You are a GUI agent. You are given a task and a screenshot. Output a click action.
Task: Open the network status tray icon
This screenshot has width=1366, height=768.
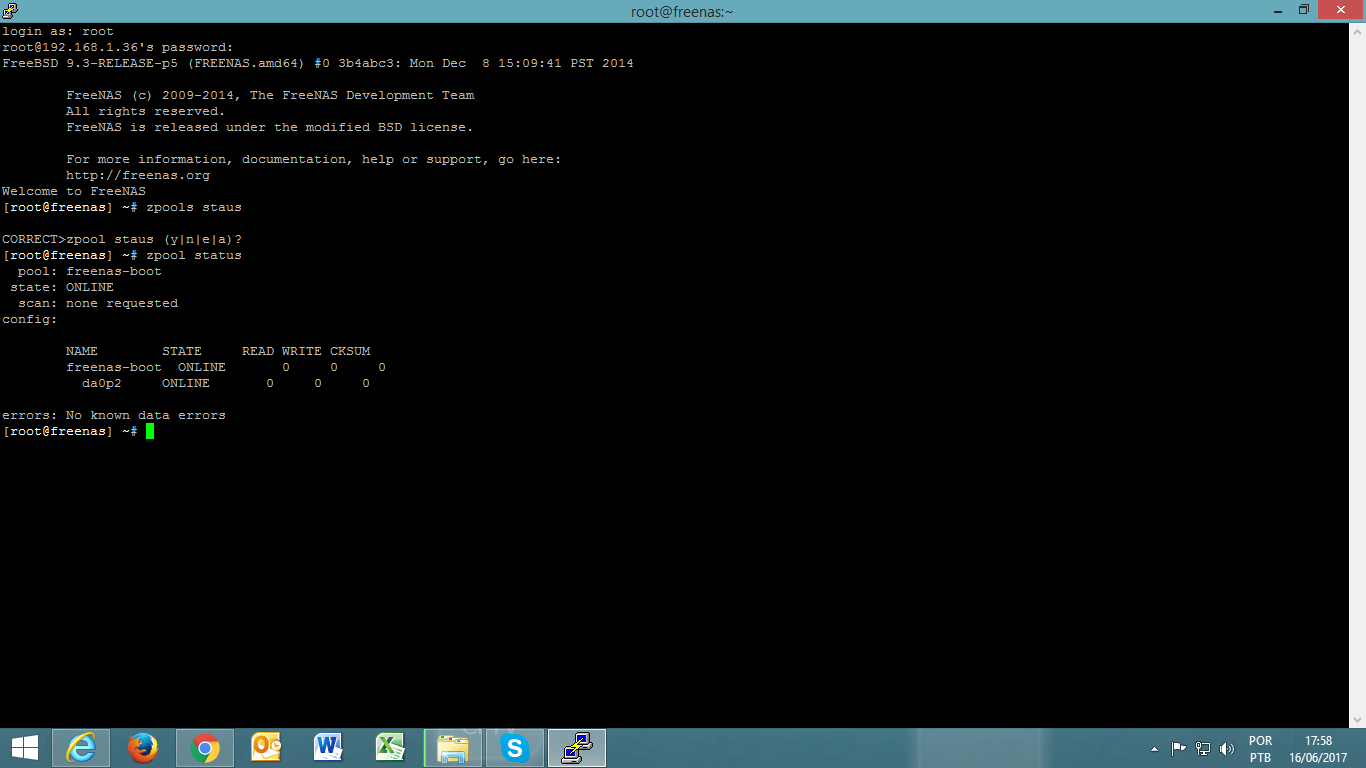[1203, 748]
